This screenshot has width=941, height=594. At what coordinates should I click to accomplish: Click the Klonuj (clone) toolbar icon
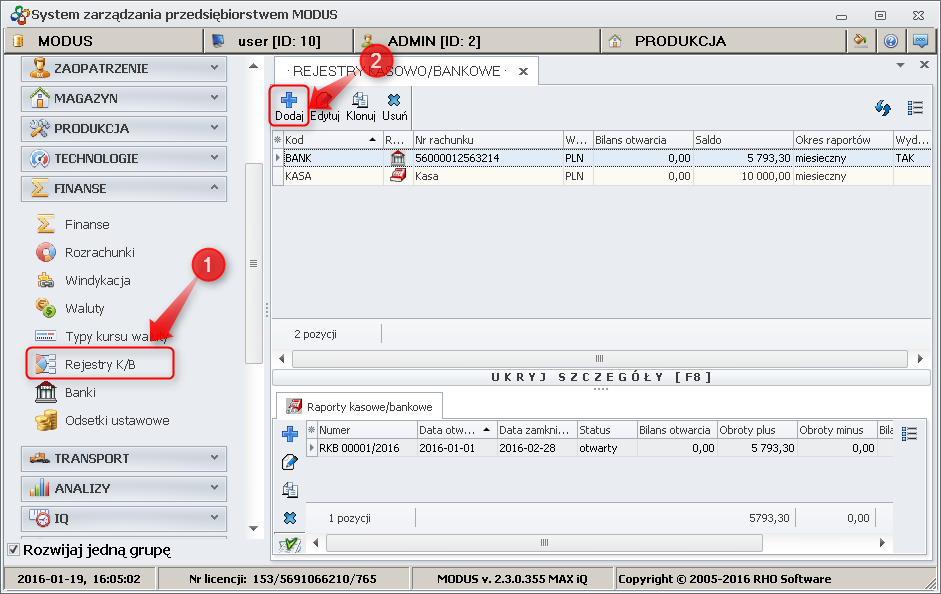click(360, 106)
